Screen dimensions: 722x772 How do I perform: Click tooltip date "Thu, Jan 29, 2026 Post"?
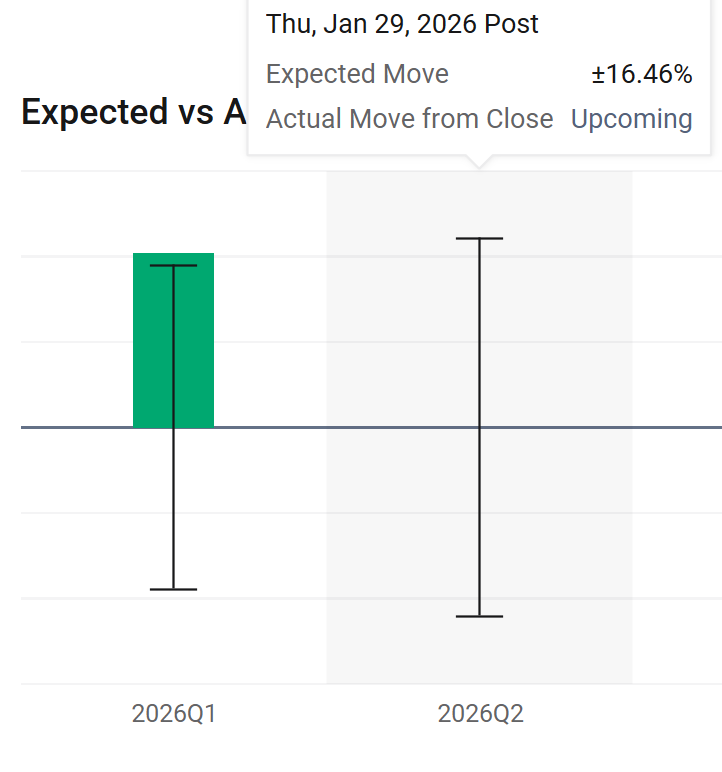(x=402, y=24)
